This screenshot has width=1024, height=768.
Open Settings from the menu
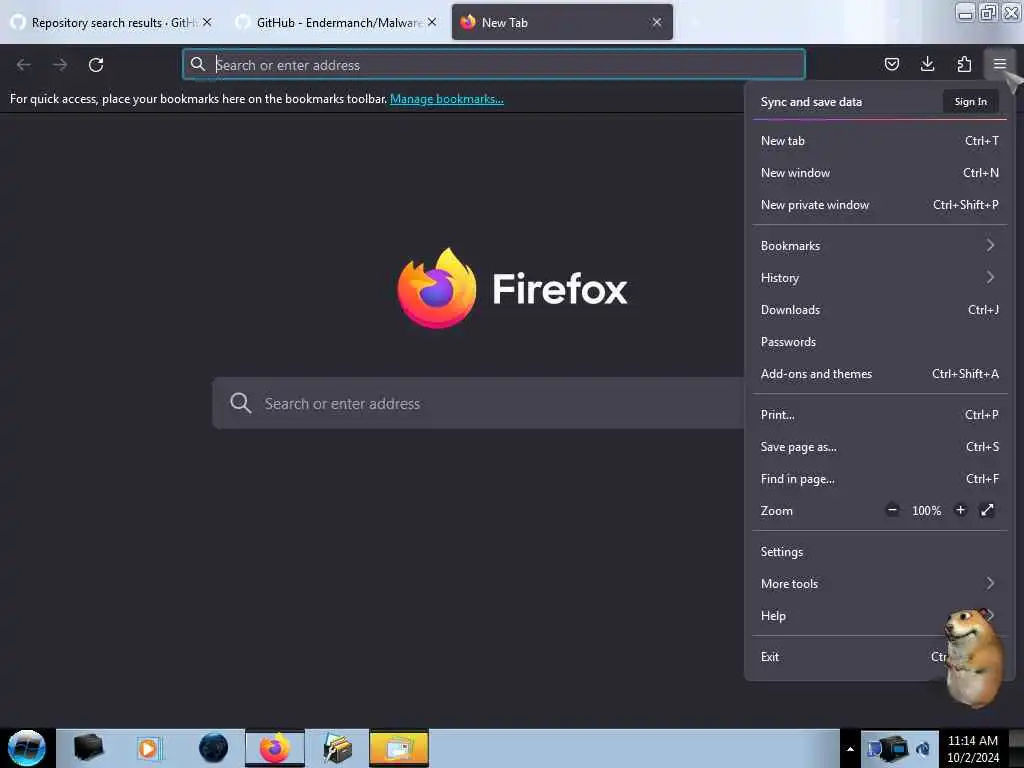pos(879,551)
